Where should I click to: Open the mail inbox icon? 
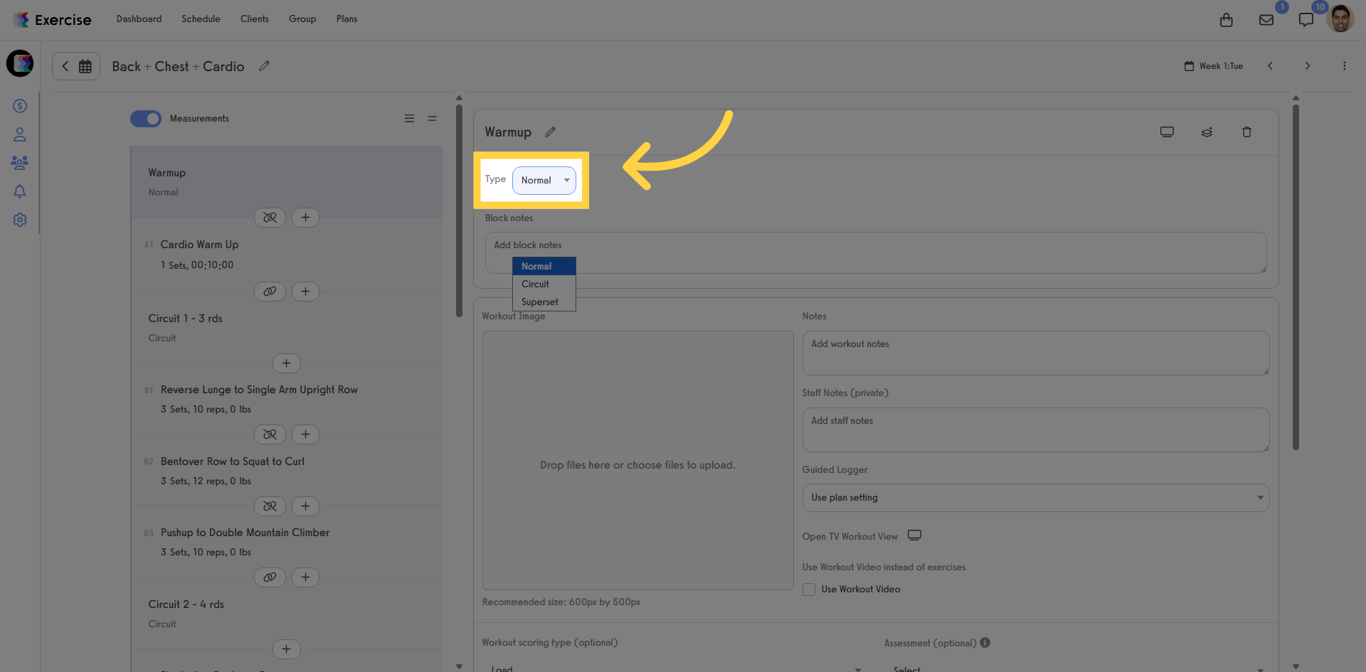tap(1266, 20)
